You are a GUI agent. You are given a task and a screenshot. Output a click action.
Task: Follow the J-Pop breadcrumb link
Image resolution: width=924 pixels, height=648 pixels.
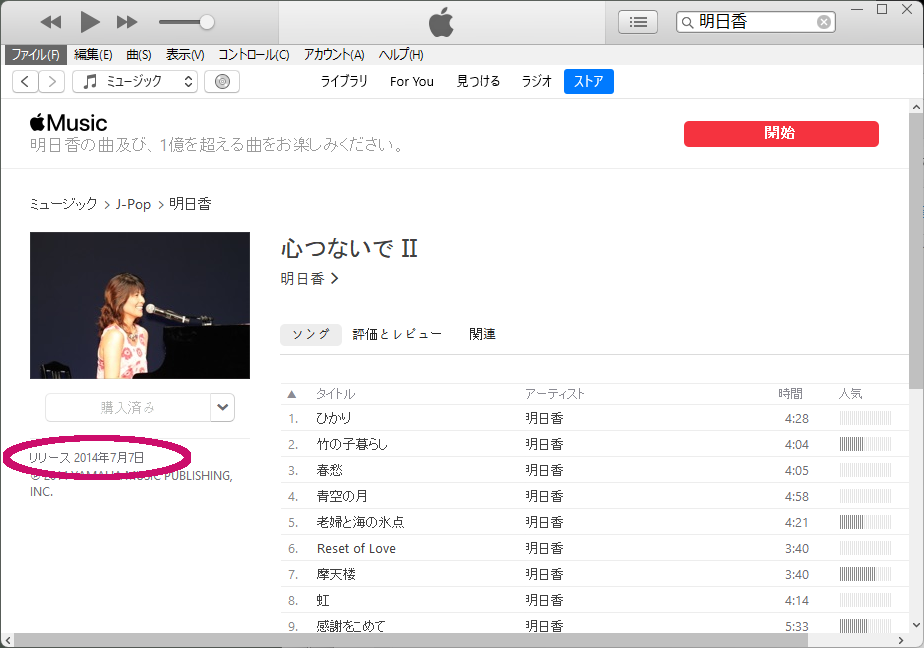[133, 204]
